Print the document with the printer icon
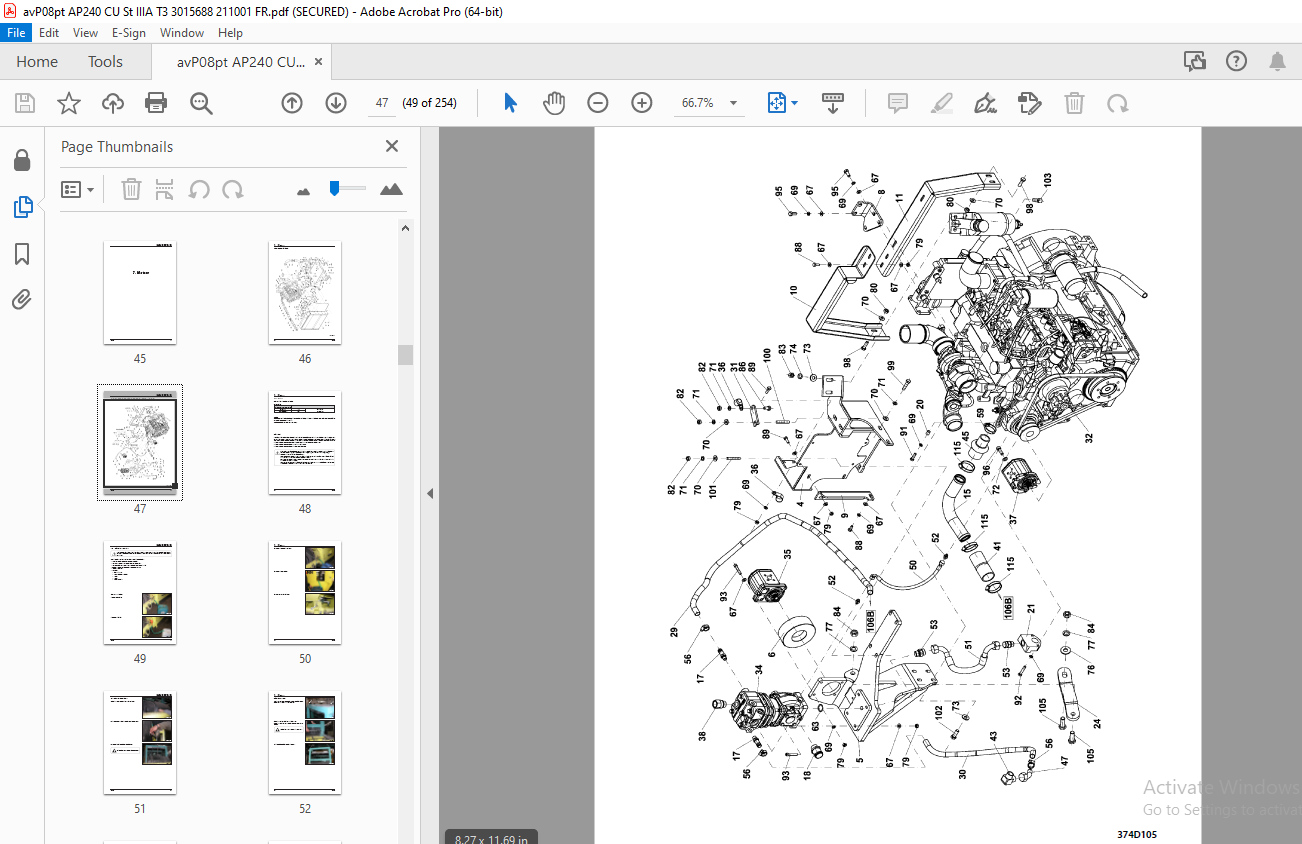1302x844 pixels. [x=156, y=103]
